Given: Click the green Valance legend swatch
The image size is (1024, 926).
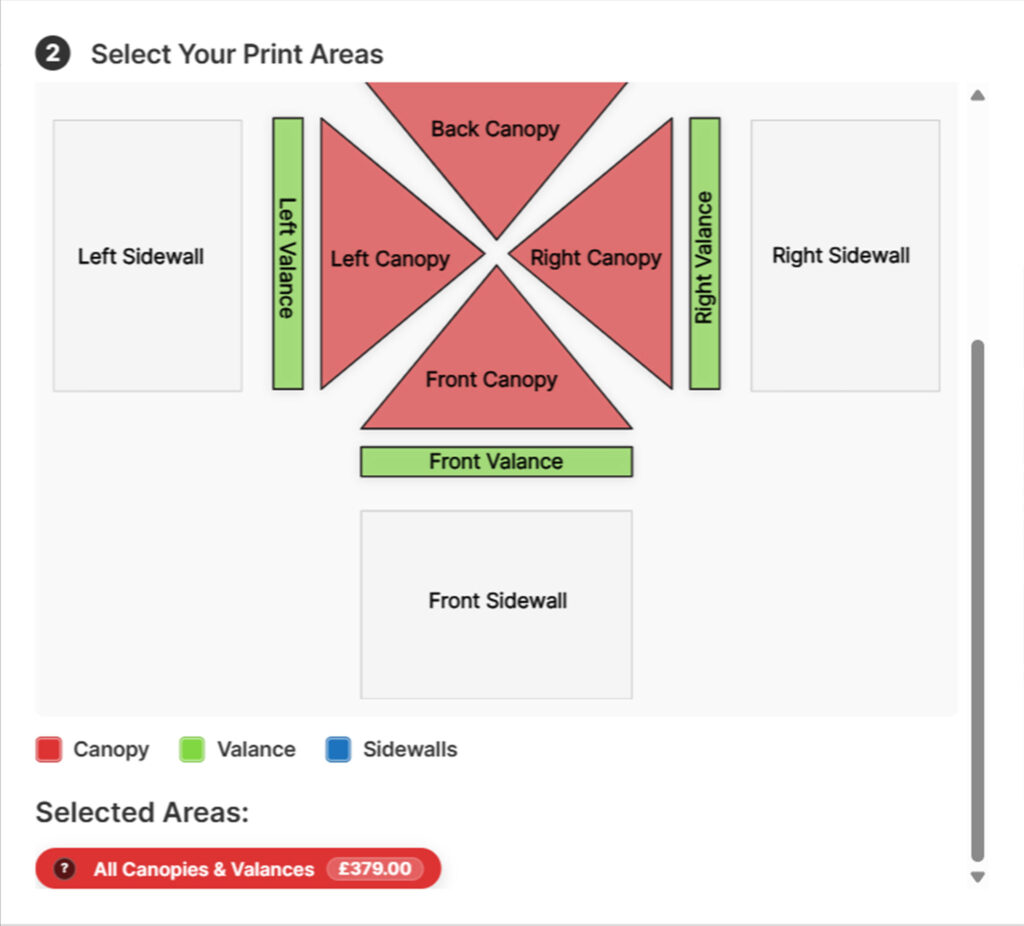Looking at the screenshot, I should 192,750.
